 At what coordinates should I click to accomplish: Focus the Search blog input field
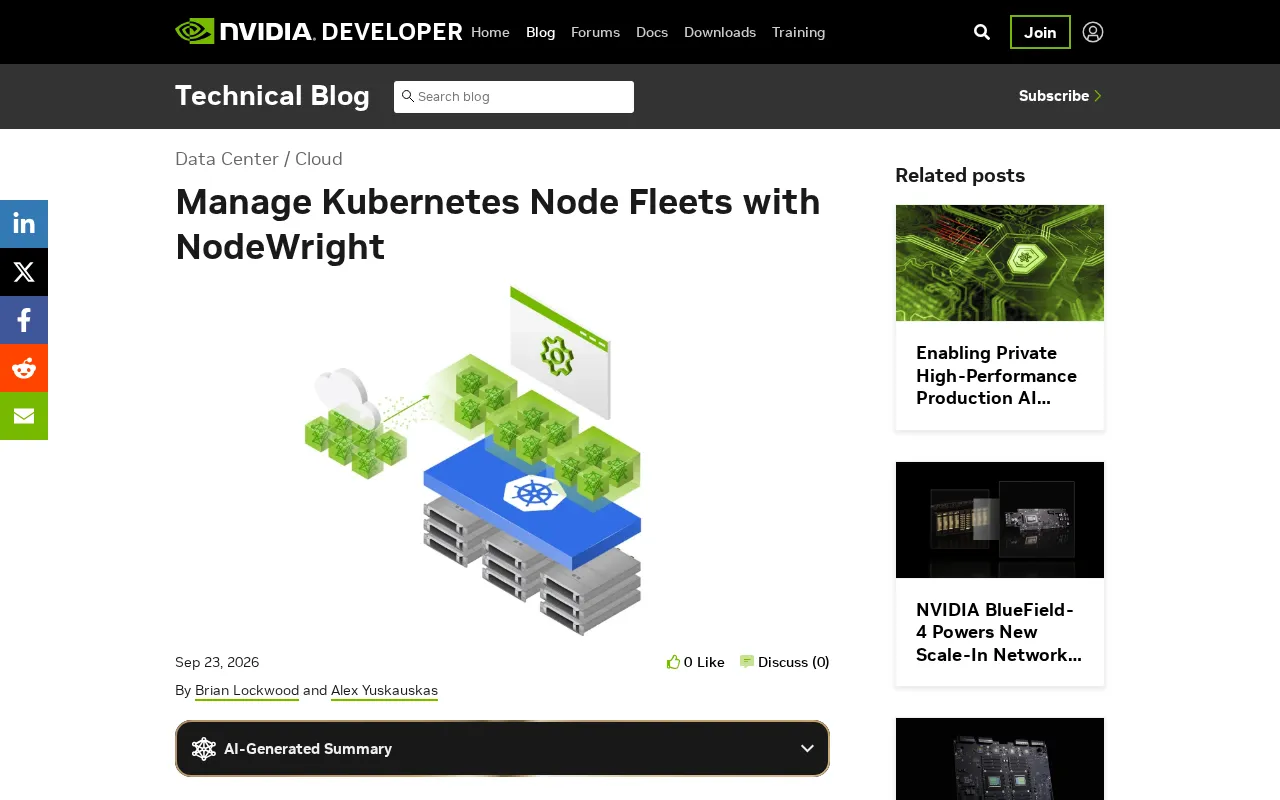pos(514,97)
